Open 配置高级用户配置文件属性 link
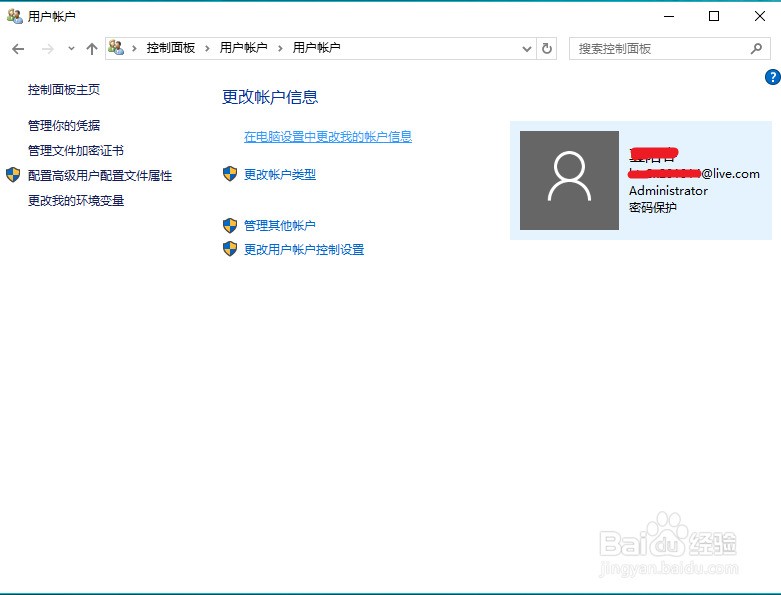Viewport: 781px width, 595px height. click(x=100, y=175)
